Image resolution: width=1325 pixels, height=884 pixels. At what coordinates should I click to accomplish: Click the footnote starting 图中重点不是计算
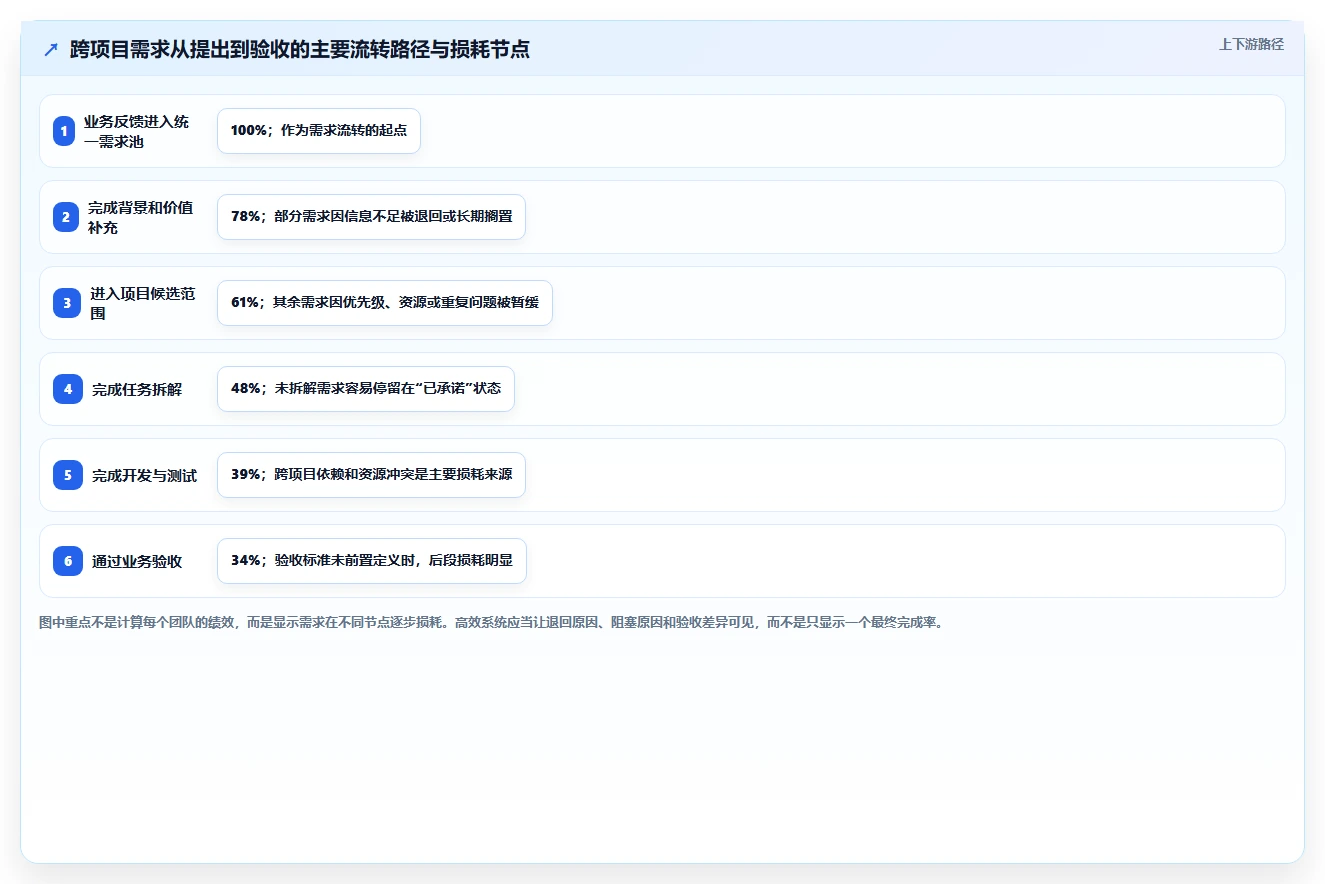(x=491, y=622)
